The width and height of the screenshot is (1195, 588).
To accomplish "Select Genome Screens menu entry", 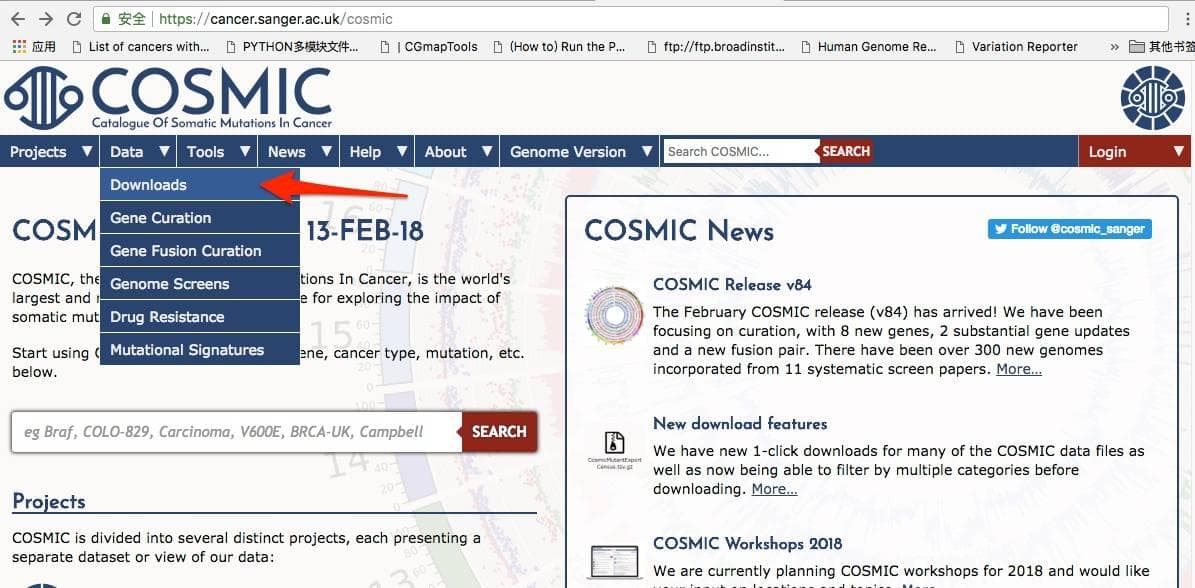I will point(200,284).
